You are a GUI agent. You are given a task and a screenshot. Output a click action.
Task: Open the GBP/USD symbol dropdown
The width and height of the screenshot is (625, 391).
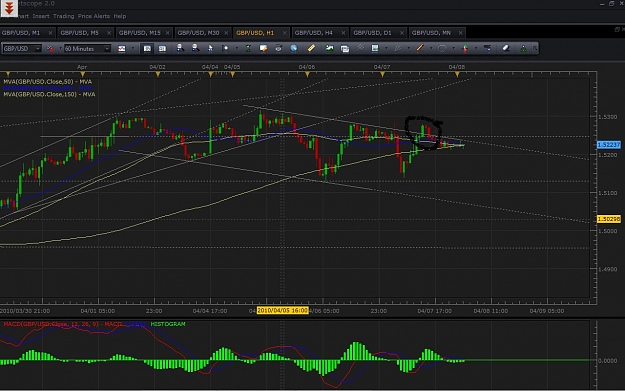point(38,49)
